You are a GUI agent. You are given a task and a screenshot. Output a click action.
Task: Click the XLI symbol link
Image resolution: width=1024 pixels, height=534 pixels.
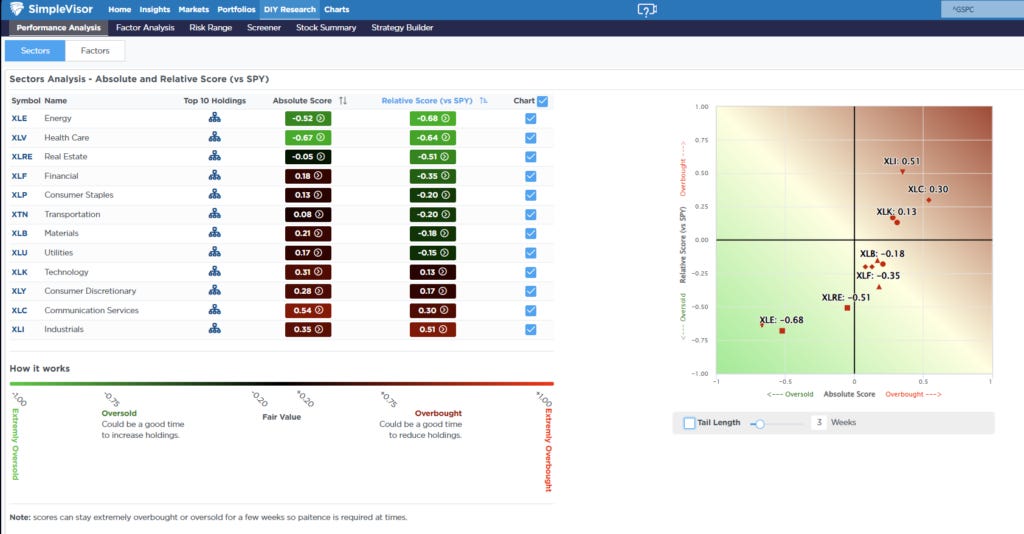(x=18, y=330)
